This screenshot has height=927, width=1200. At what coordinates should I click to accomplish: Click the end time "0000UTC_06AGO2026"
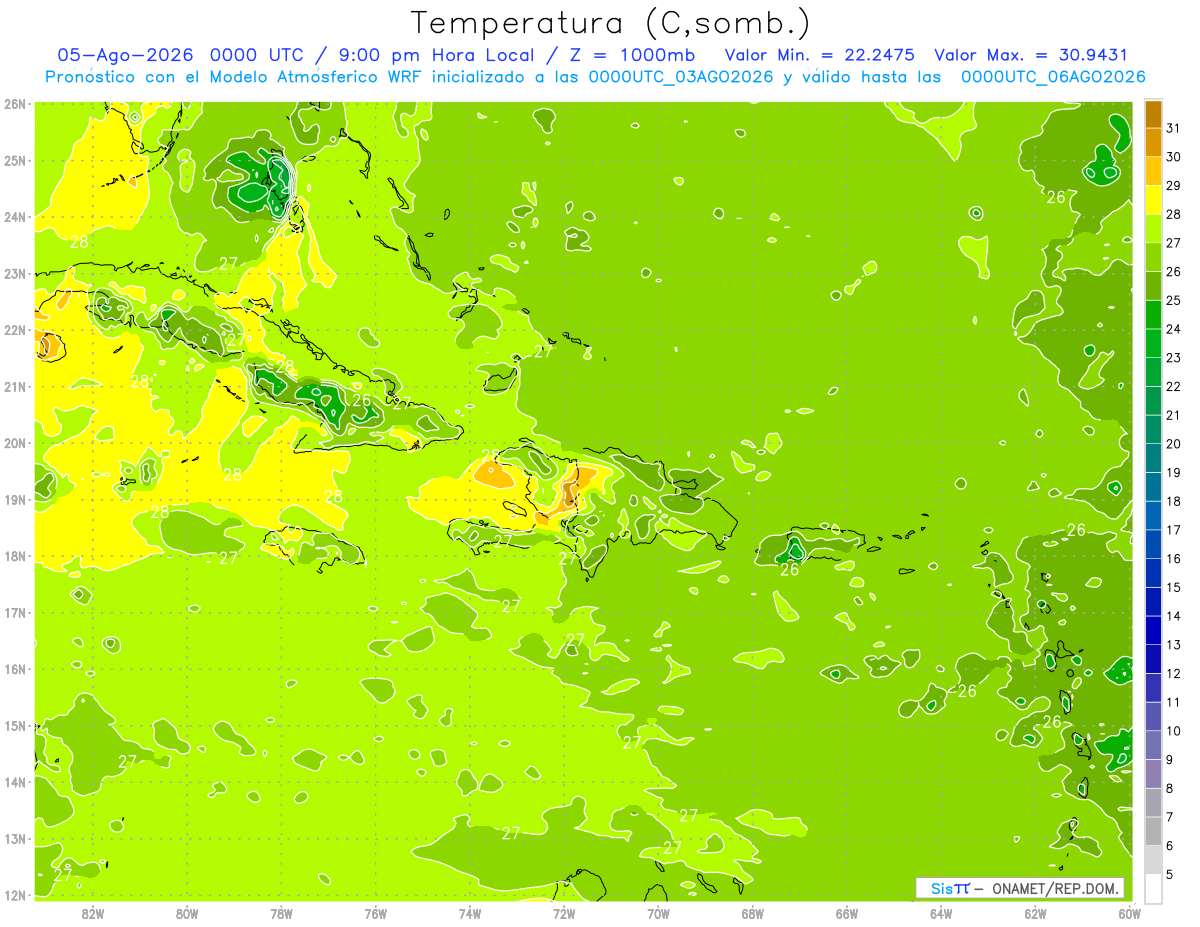[1053, 77]
